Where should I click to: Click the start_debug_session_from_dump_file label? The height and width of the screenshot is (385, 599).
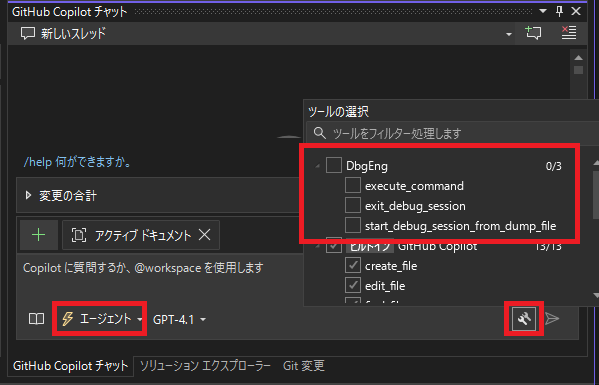[x=460, y=226]
